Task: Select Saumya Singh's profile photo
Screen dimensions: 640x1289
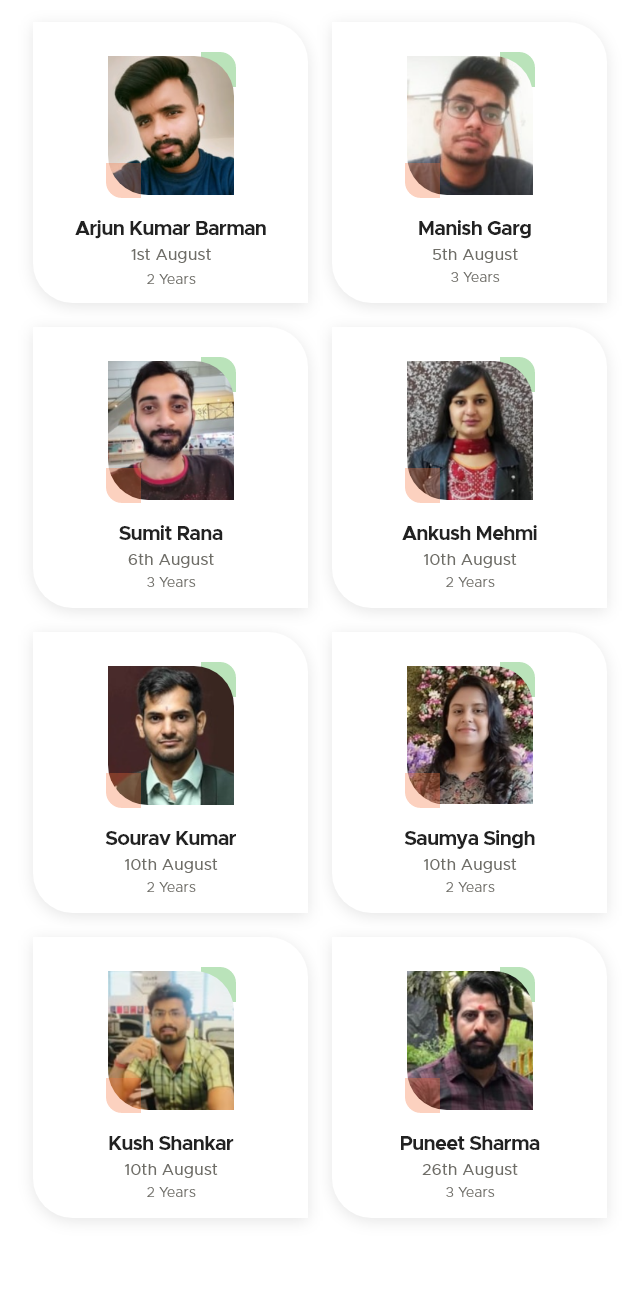Action: click(x=470, y=735)
